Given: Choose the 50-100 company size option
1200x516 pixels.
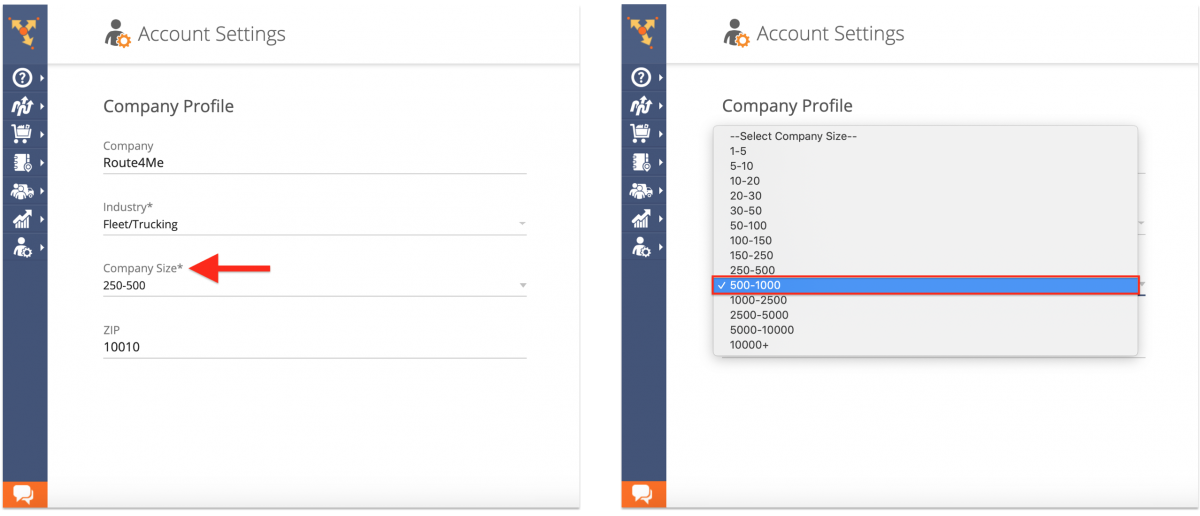Looking at the screenshot, I should click(925, 226).
